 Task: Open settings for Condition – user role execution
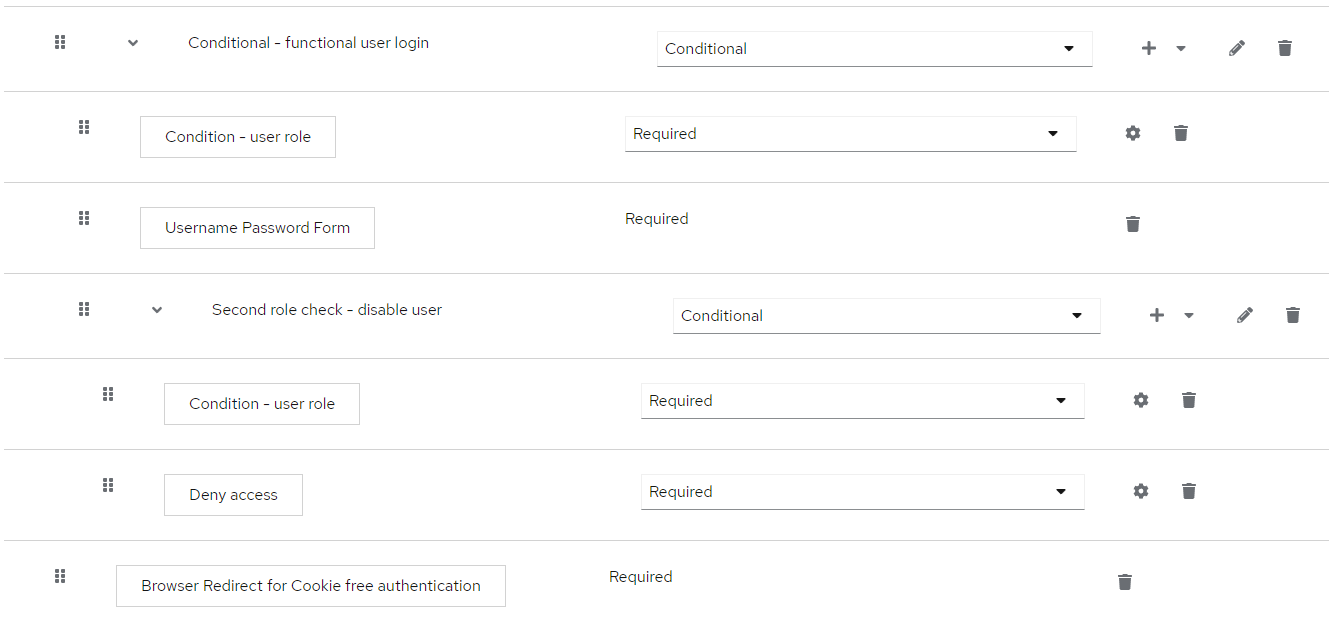(x=1132, y=132)
